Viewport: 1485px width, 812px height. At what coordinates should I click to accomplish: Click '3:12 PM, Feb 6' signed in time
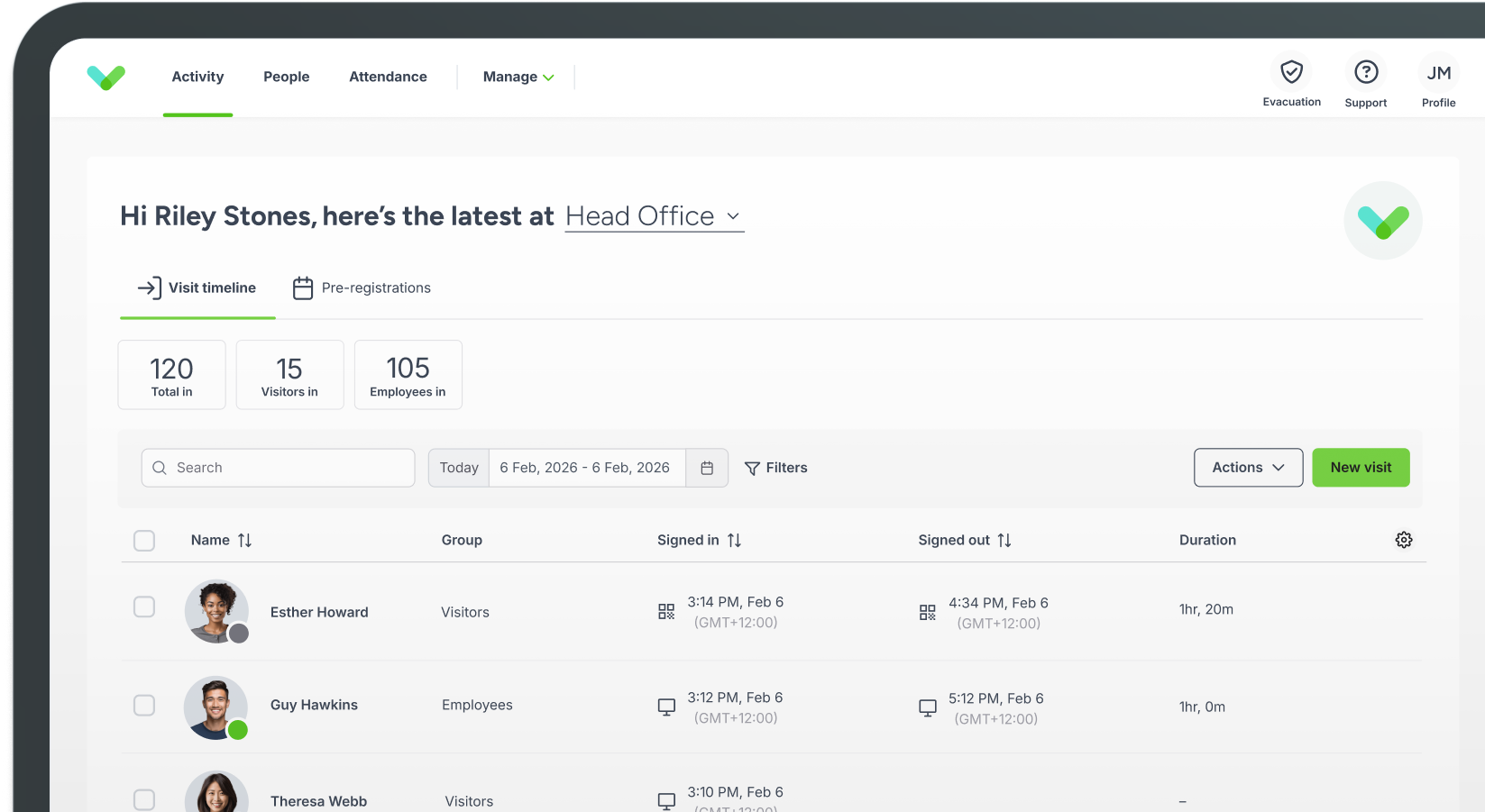point(735,698)
